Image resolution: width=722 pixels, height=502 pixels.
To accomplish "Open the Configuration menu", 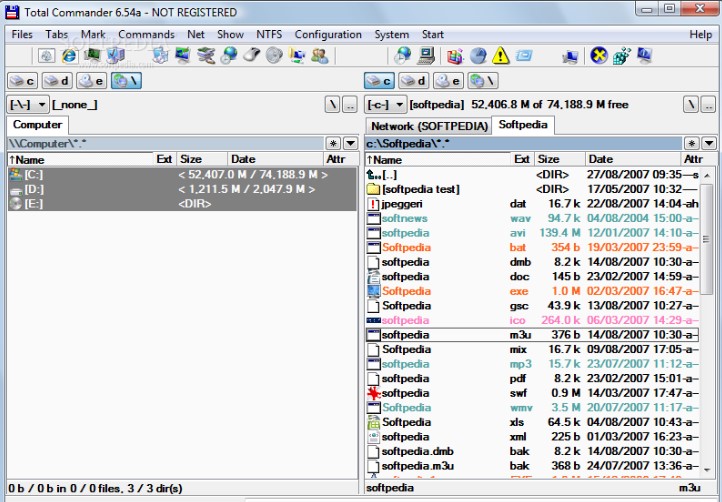I will pos(328,35).
